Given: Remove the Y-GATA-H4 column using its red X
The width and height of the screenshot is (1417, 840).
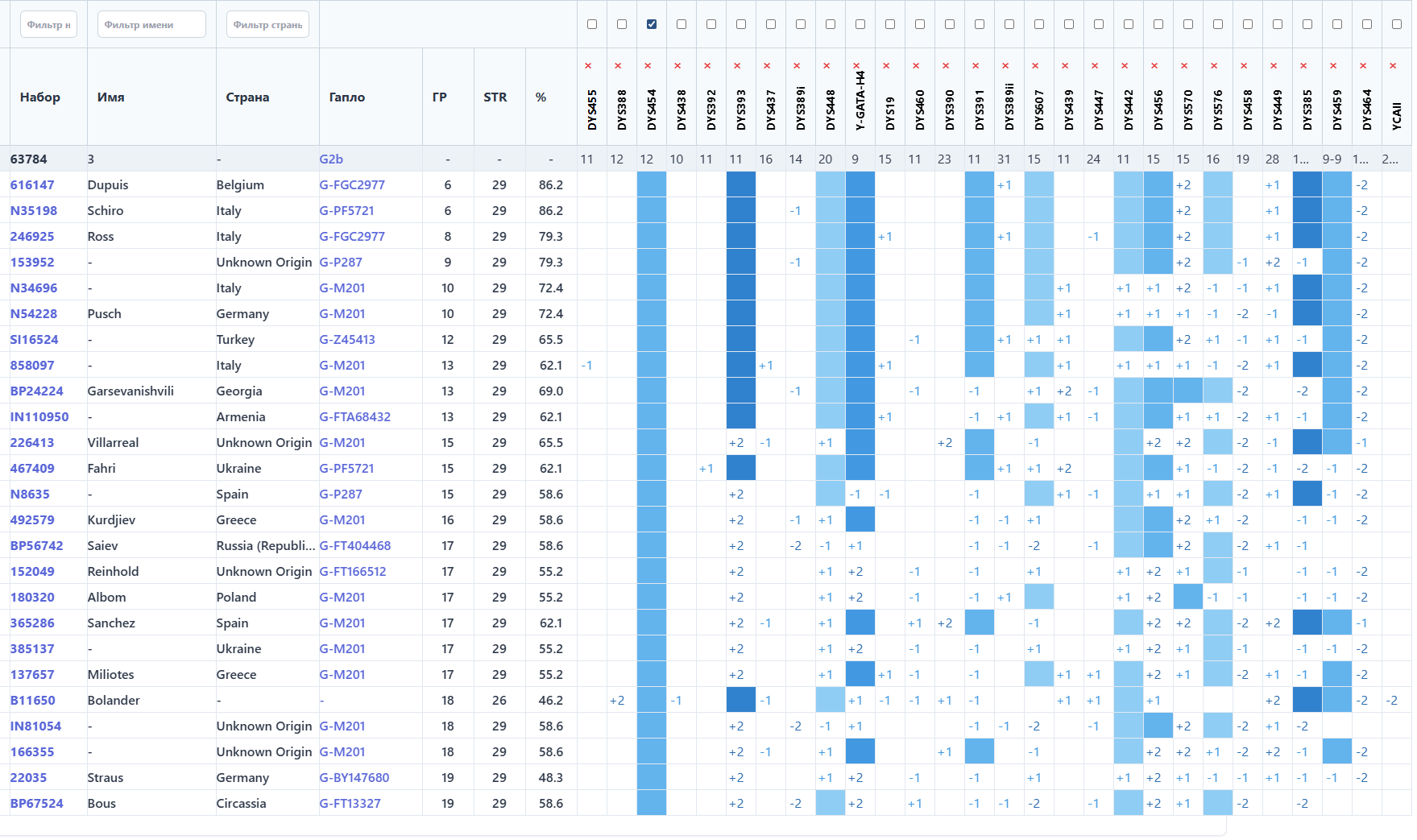Looking at the screenshot, I should point(856,66).
